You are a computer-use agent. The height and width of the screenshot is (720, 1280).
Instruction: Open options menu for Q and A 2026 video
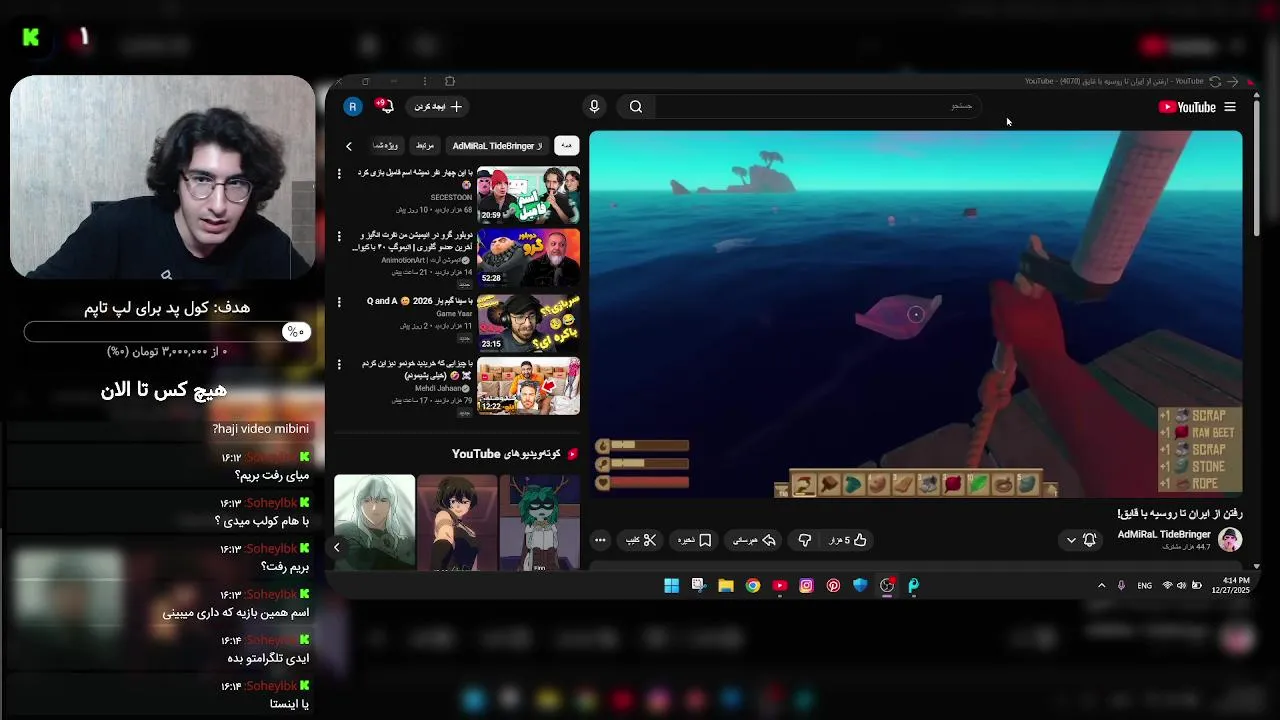(x=339, y=302)
